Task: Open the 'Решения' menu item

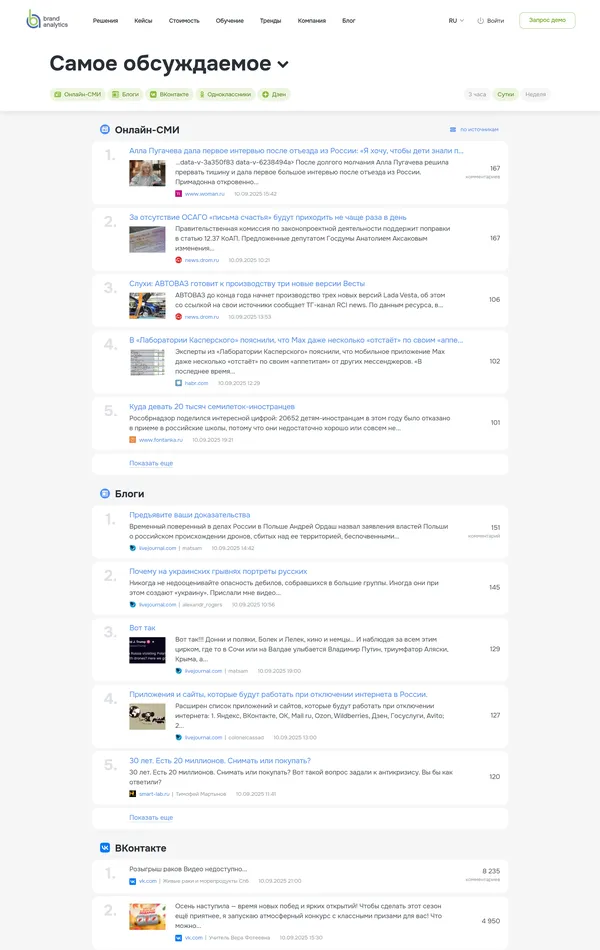Action: coord(105,20)
